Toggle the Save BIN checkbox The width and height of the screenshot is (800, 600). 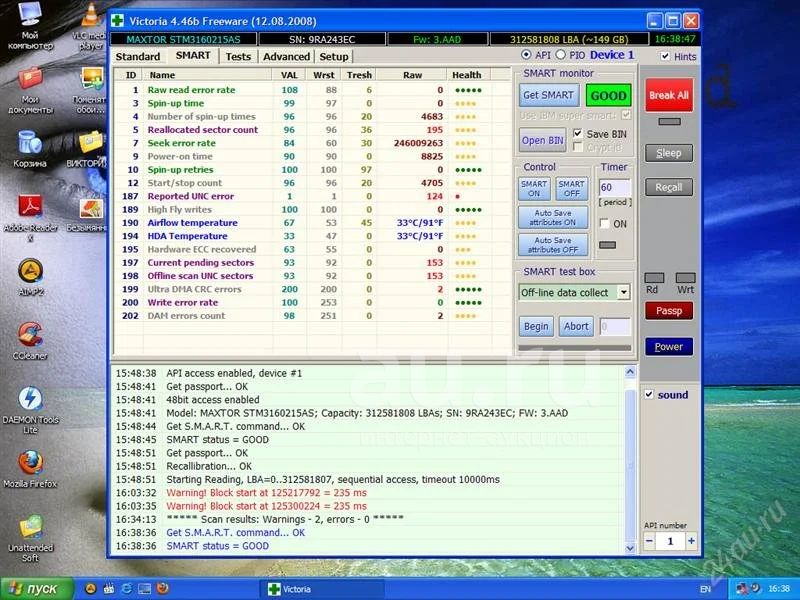pos(578,134)
